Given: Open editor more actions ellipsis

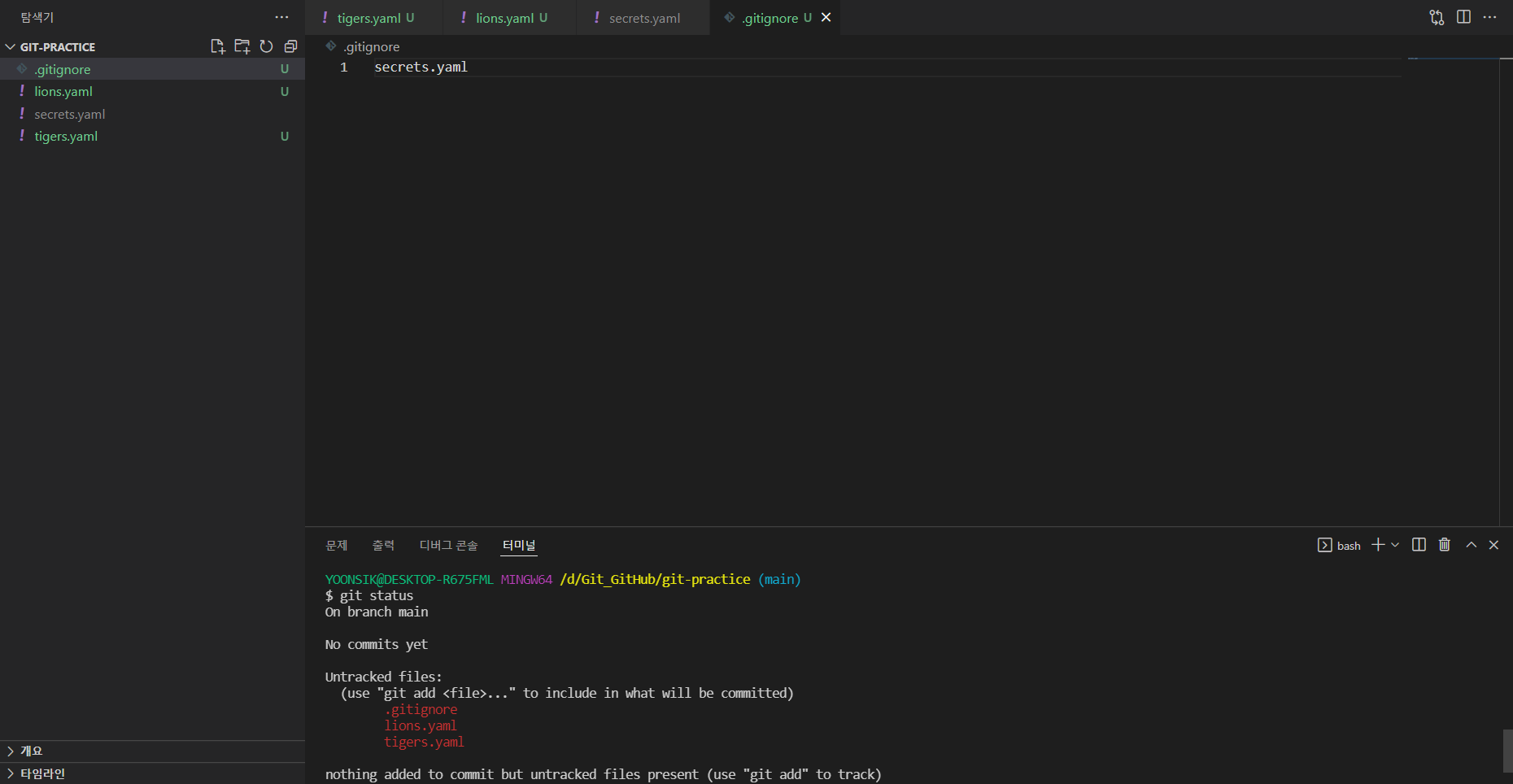Looking at the screenshot, I should pos(1489,17).
